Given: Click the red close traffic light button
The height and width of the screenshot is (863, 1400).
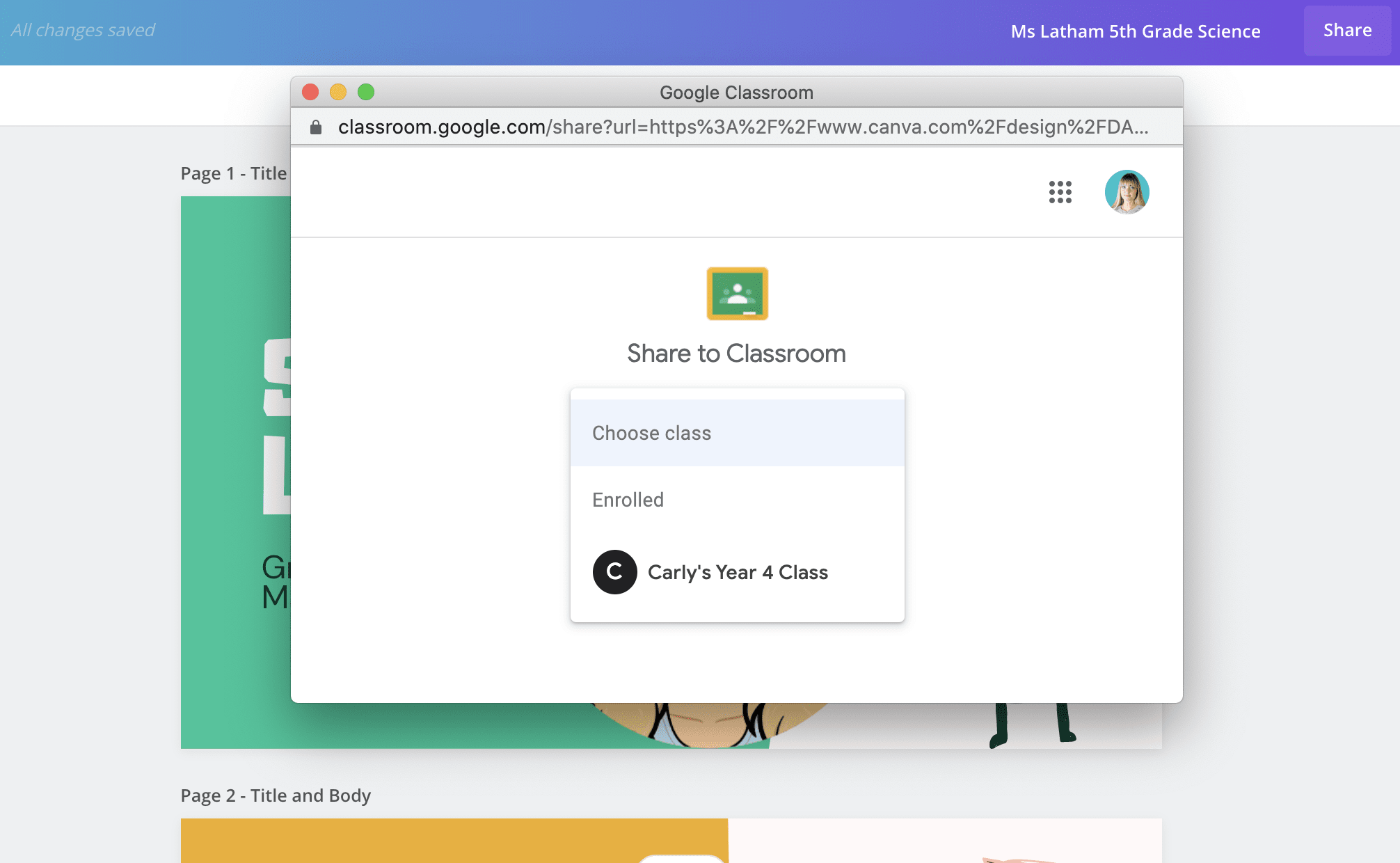Looking at the screenshot, I should coord(310,91).
